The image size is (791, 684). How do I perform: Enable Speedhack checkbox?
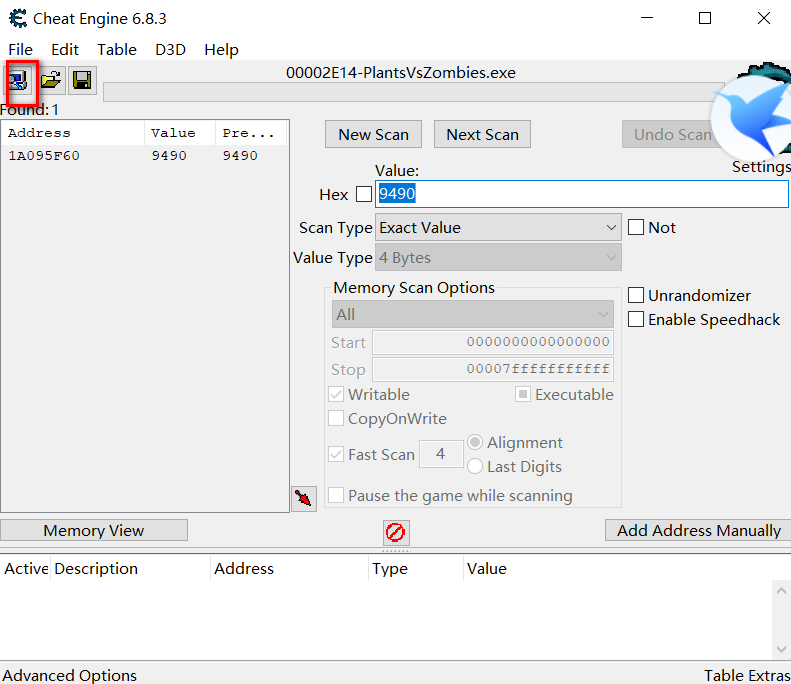[x=636, y=320]
